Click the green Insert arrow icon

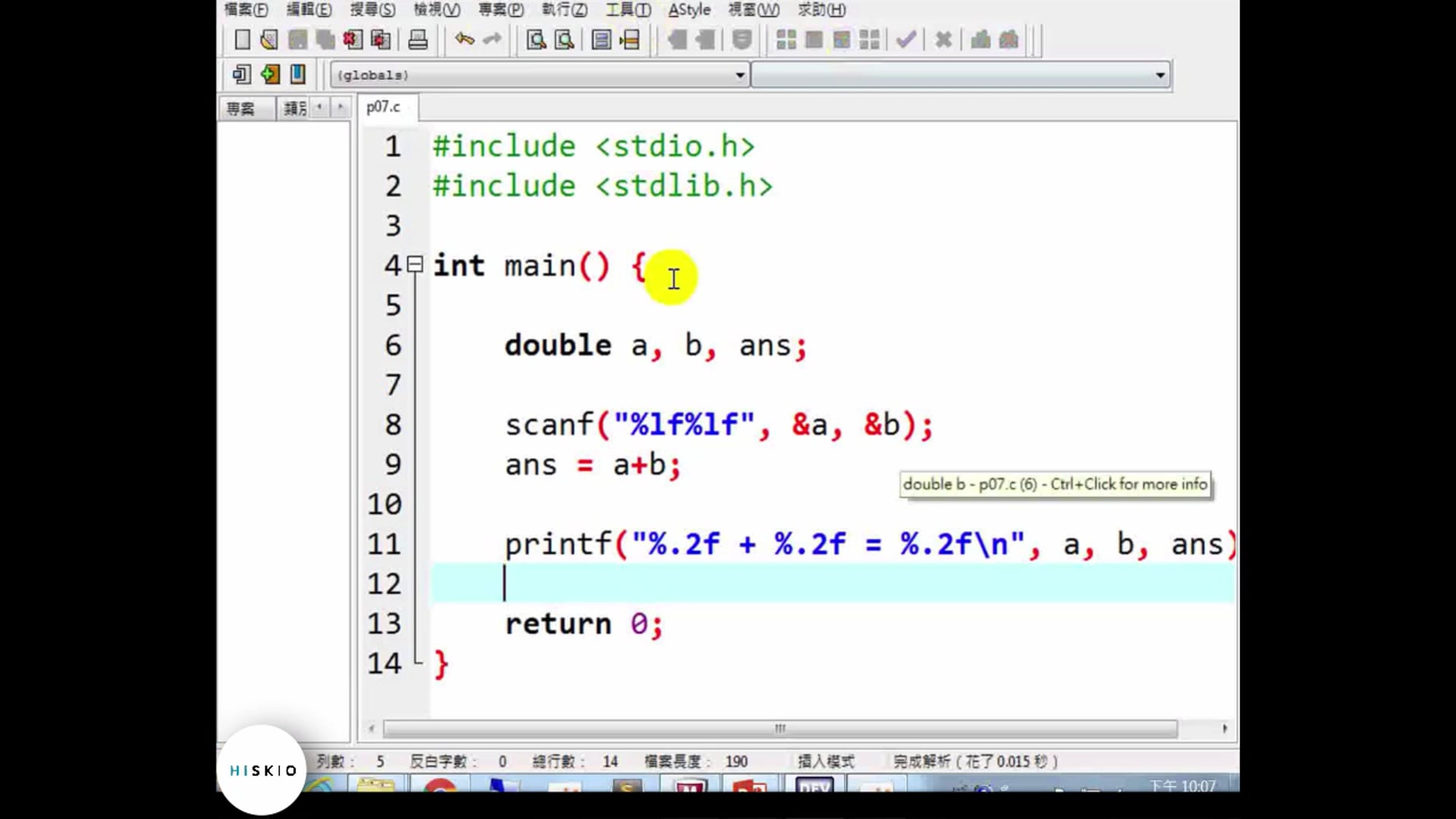pyautogui.click(x=270, y=74)
